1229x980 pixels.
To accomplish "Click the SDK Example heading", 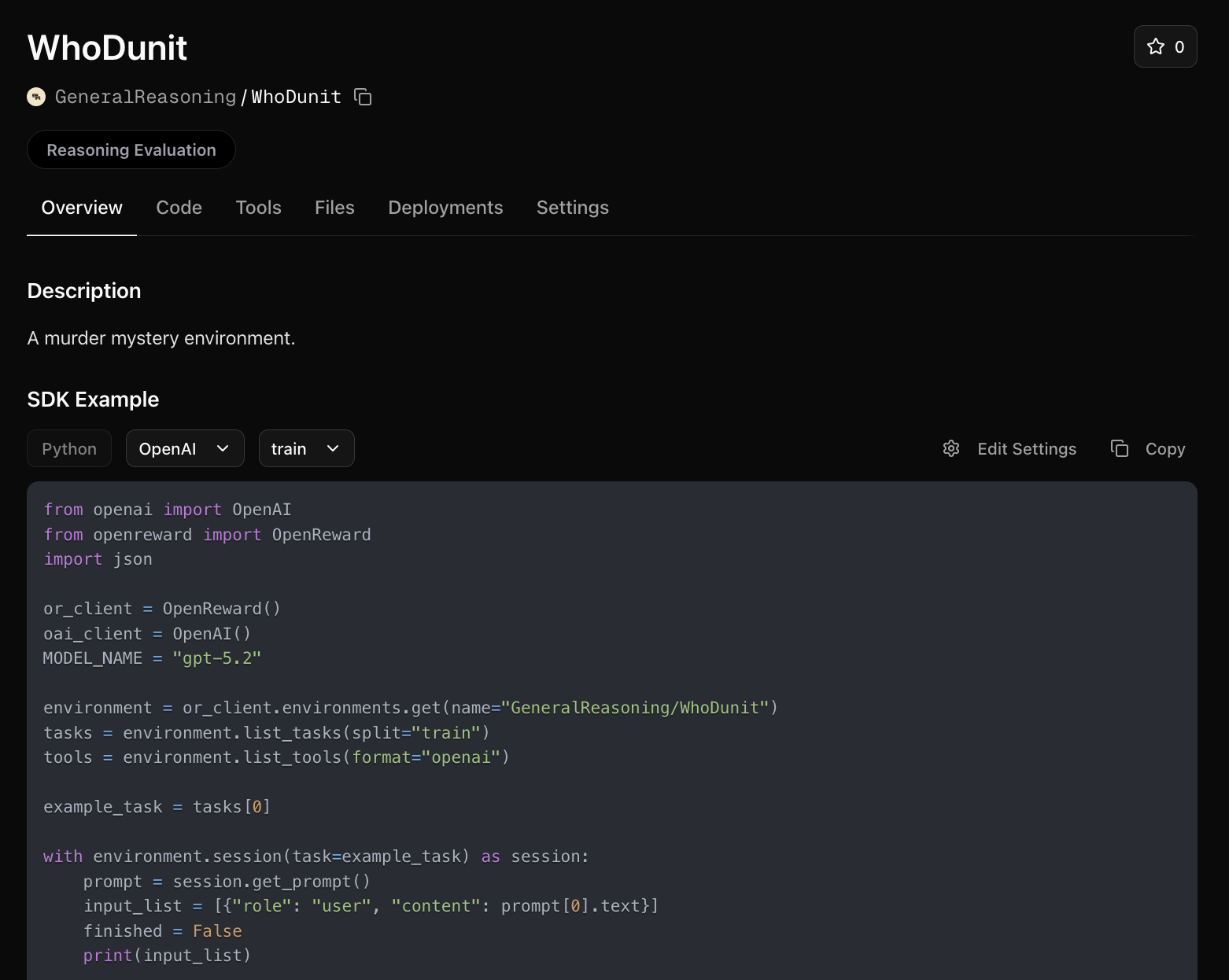I will pyautogui.click(x=93, y=400).
